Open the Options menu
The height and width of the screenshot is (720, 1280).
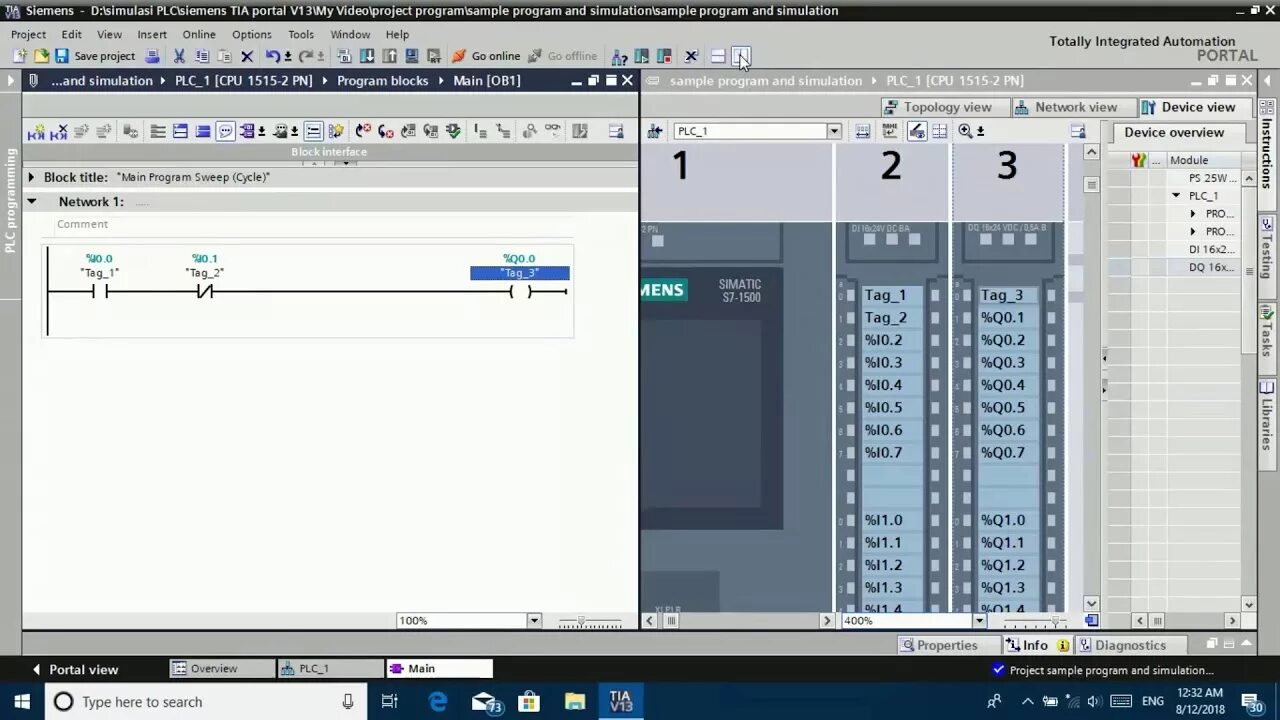point(252,34)
